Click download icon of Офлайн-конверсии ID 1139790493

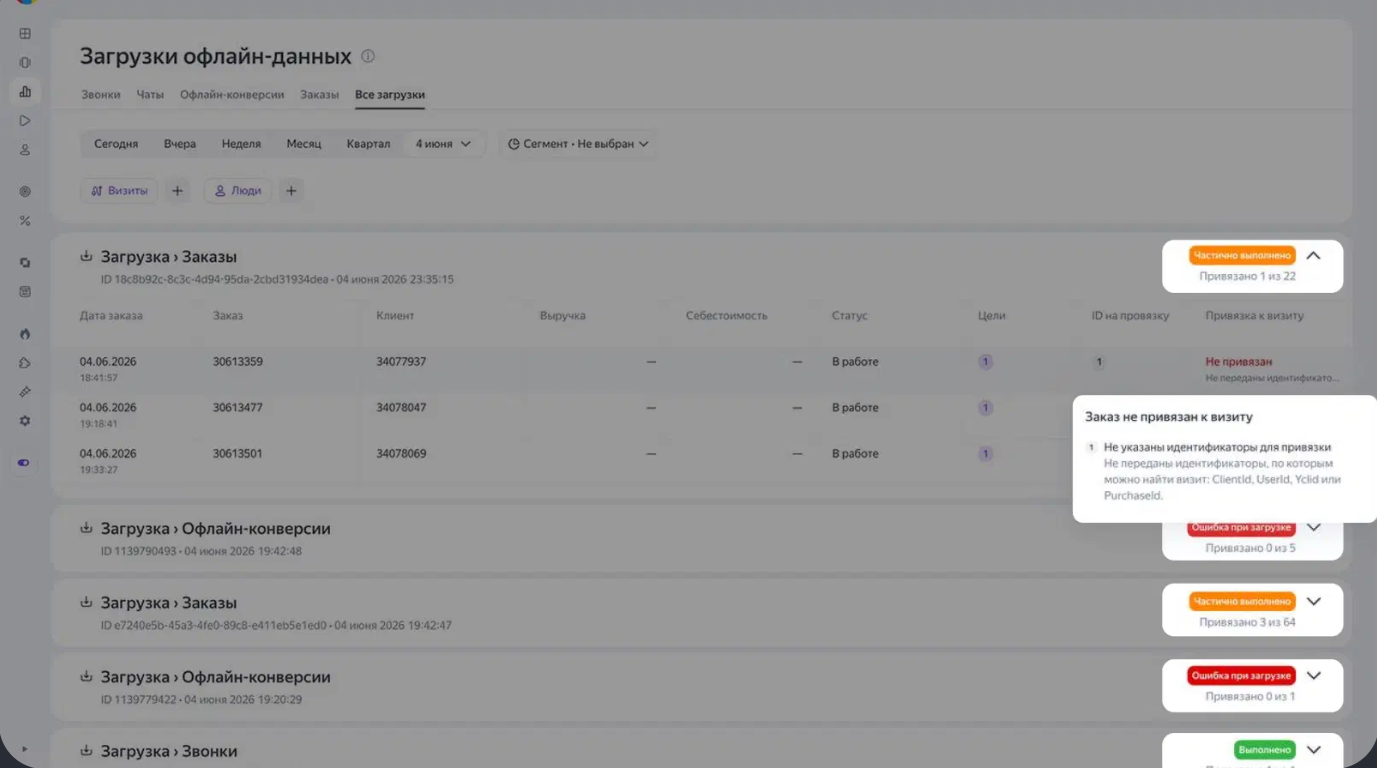pyautogui.click(x=86, y=528)
